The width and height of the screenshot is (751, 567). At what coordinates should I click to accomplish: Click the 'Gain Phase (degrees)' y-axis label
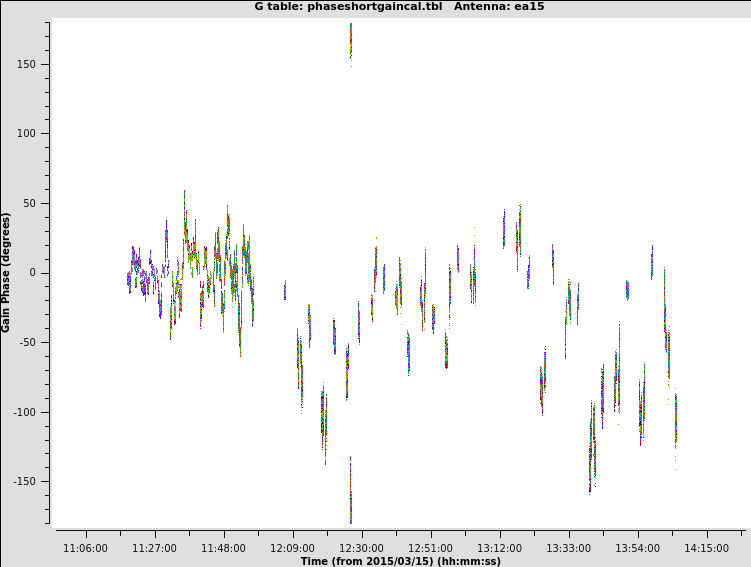tap(7, 272)
